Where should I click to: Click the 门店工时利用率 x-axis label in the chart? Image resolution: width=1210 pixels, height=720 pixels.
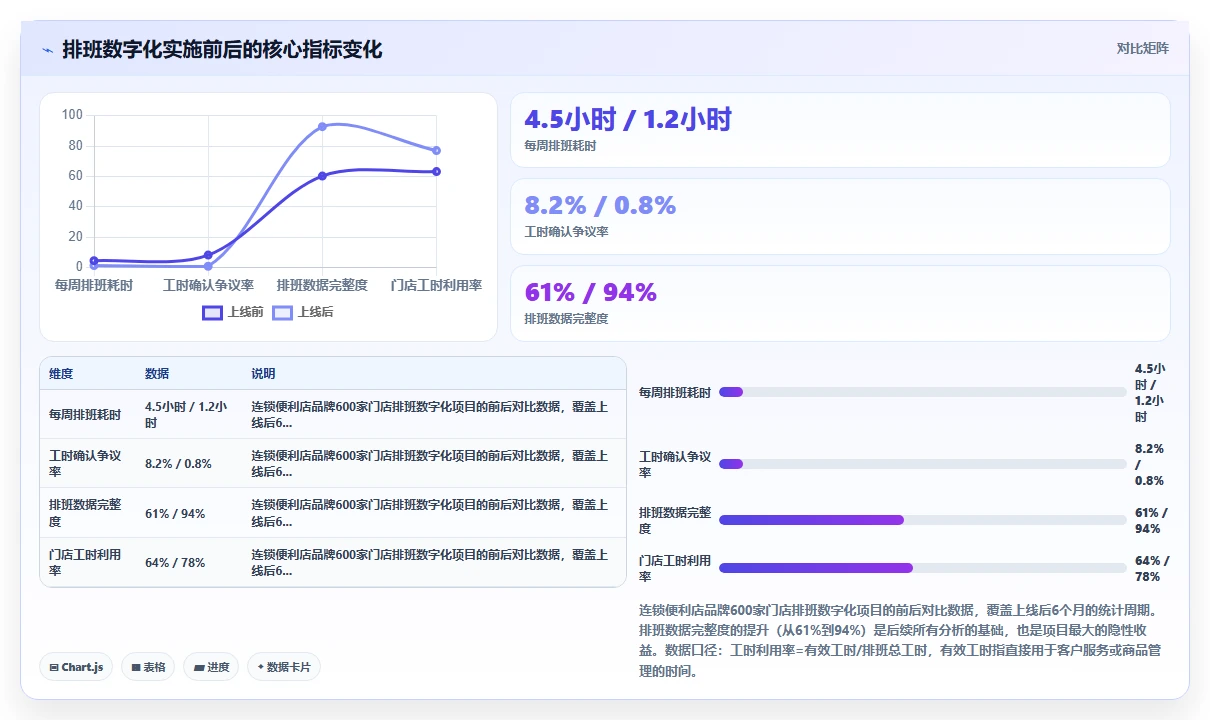pos(436,285)
